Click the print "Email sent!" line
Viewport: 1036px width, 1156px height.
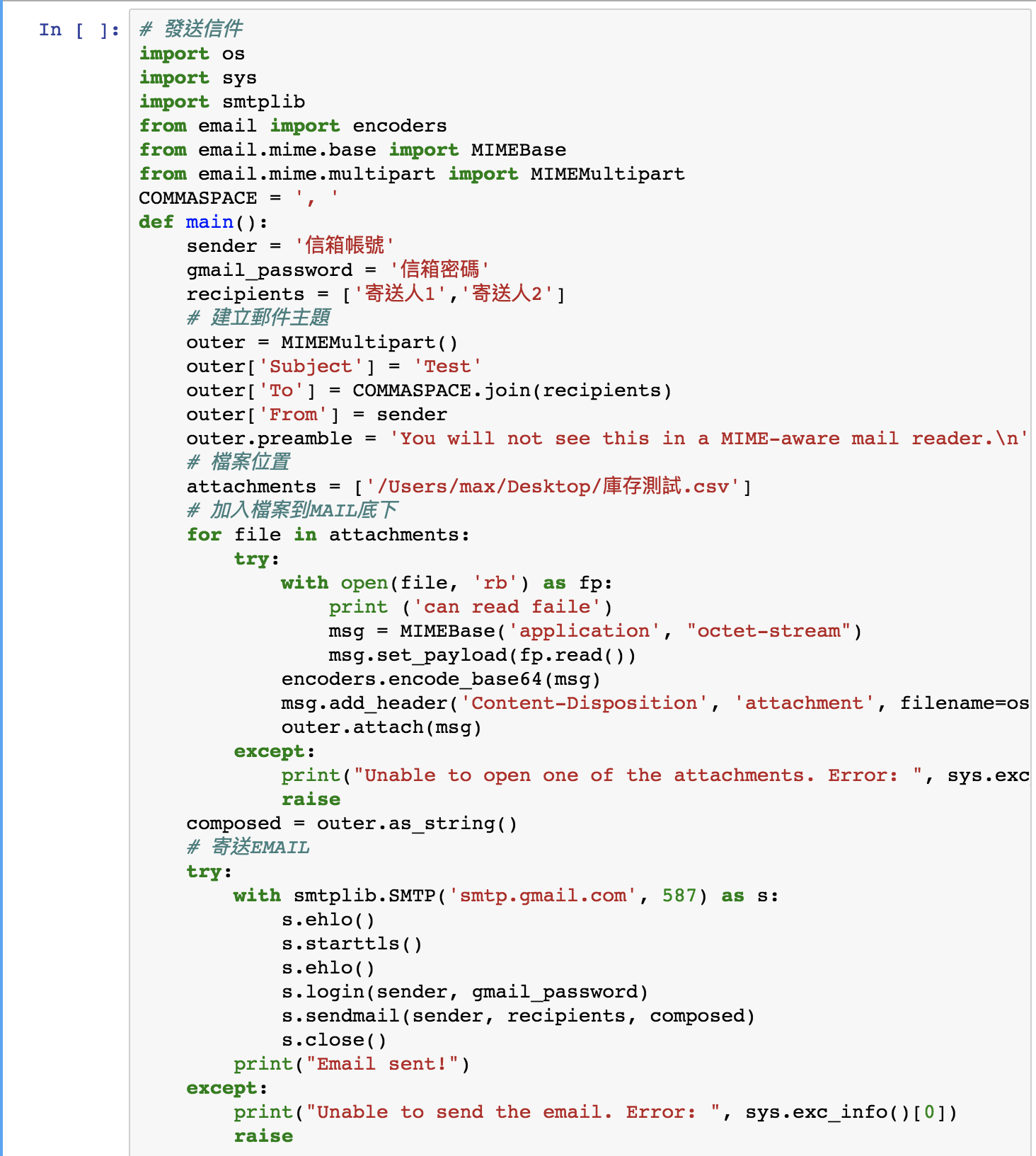click(352, 1064)
